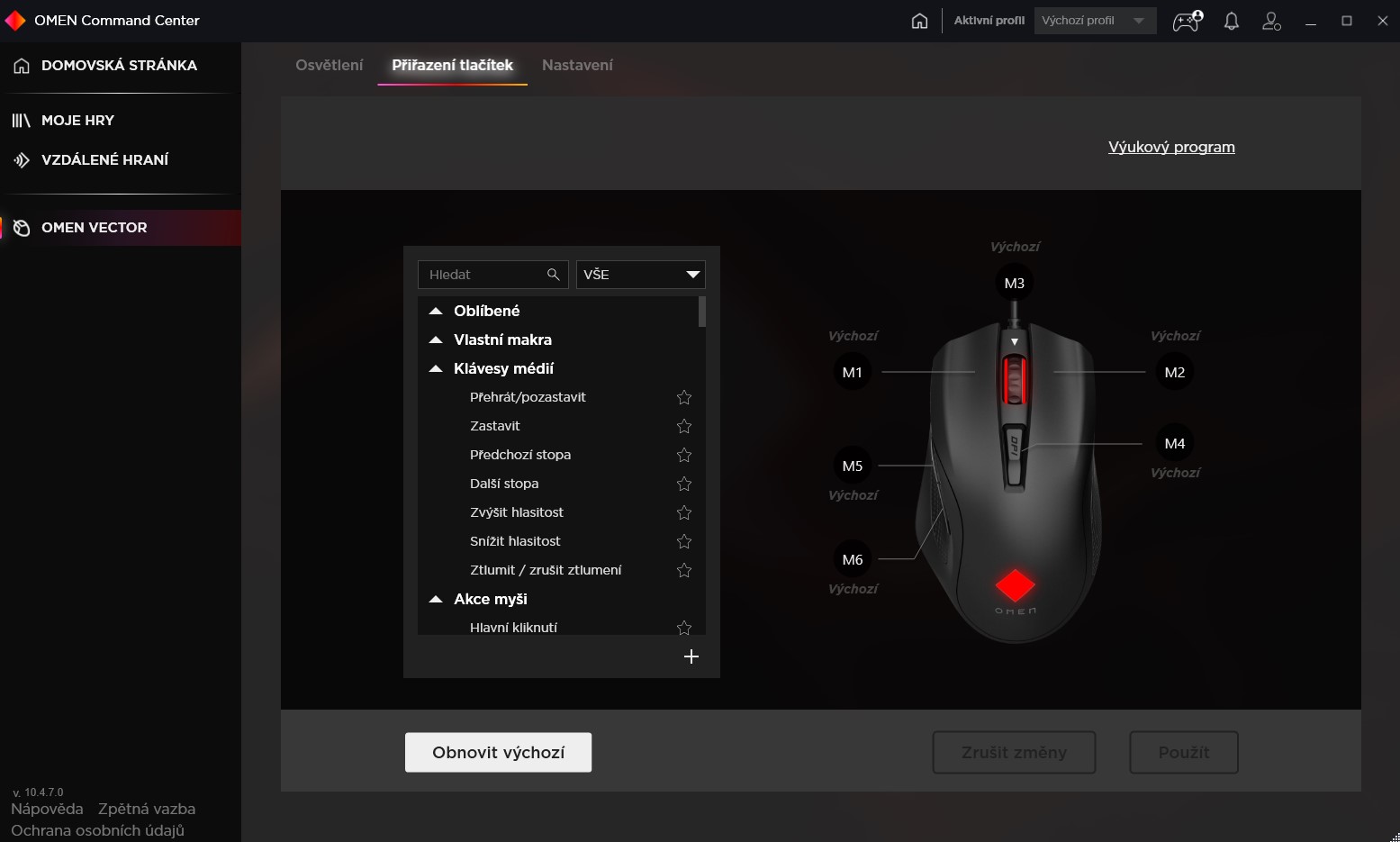Viewport: 1400px width, 842px height.
Task: Click the OMEN diamond logo in title bar
Action: (x=15, y=20)
